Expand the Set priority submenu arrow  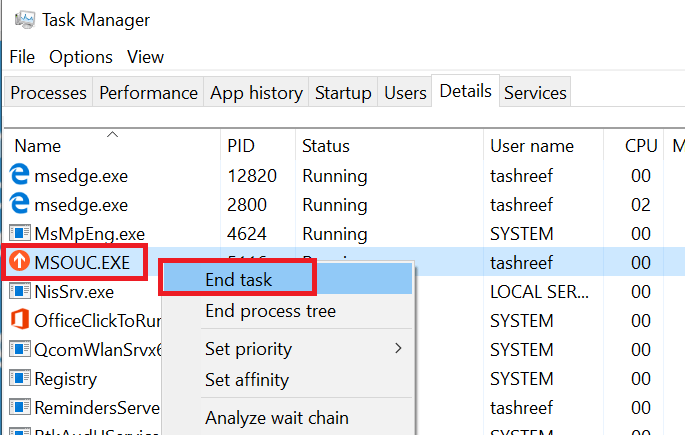(x=398, y=348)
